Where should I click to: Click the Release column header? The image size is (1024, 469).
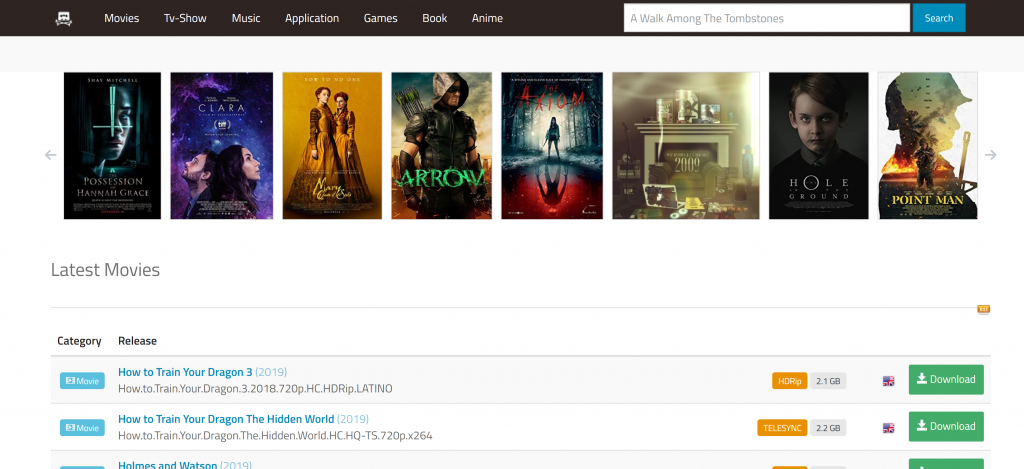tap(137, 341)
